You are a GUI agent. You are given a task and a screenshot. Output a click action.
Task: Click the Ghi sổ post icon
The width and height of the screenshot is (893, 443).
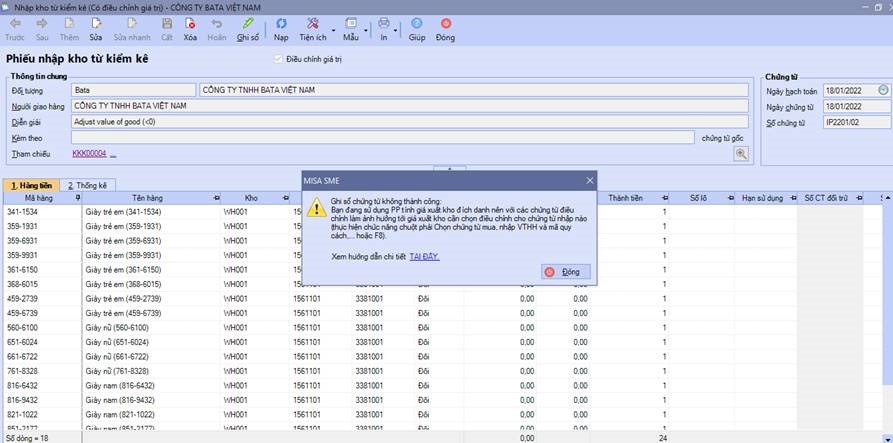click(248, 24)
